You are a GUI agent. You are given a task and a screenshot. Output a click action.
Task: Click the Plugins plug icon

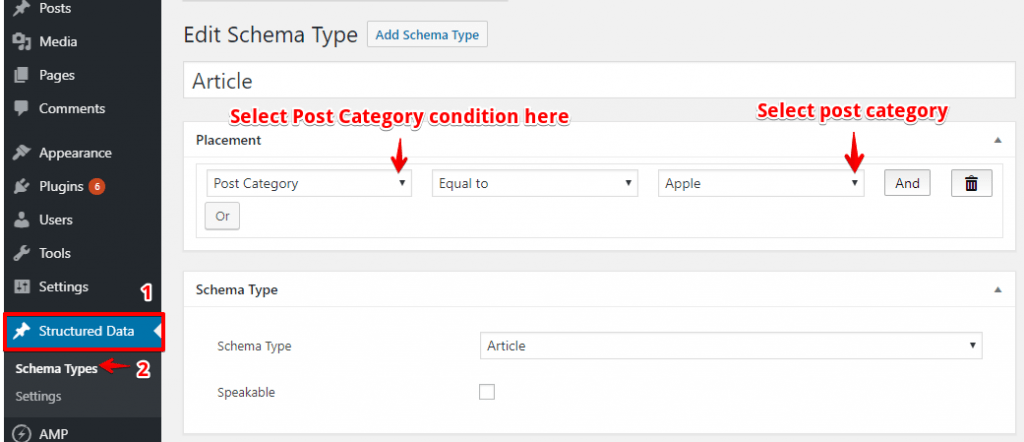[x=22, y=187]
